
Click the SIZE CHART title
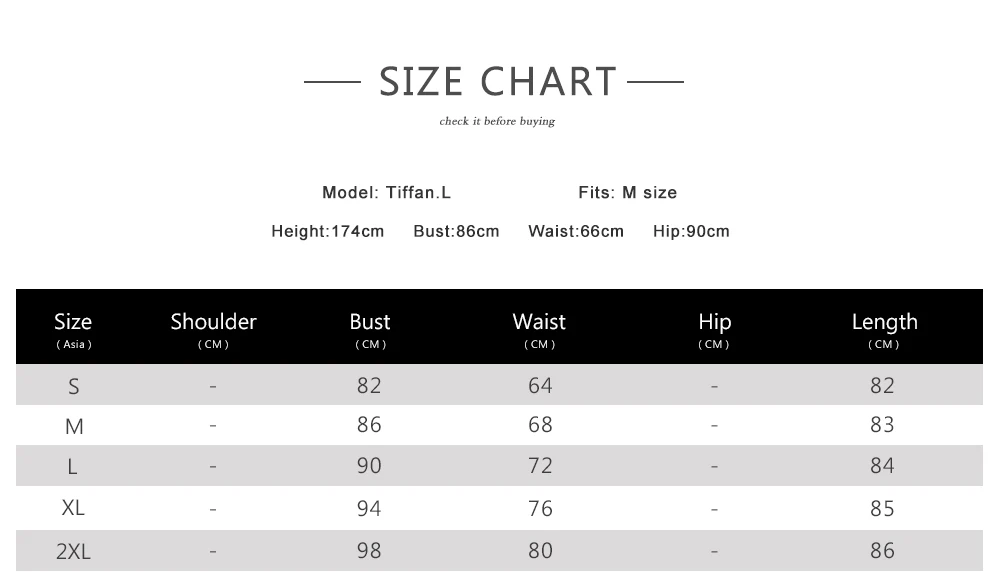[x=497, y=82]
